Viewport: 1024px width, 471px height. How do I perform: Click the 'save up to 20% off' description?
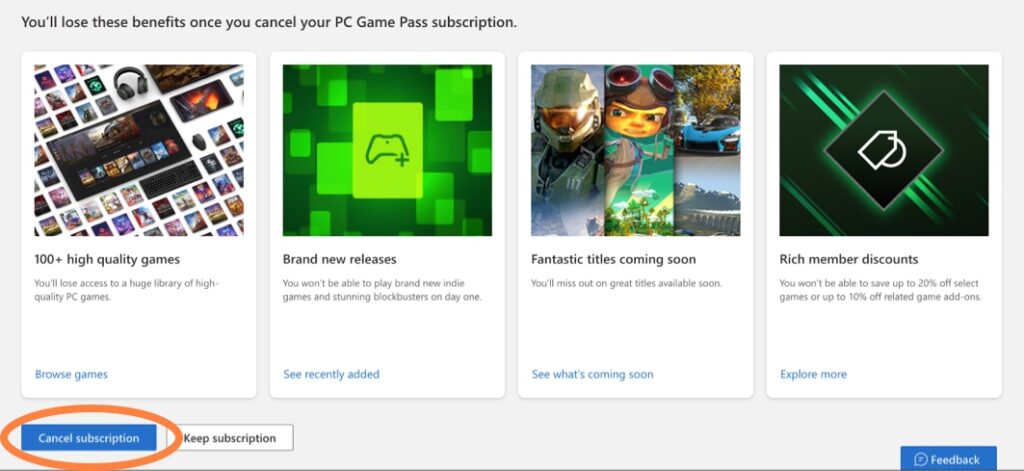coord(880,290)
